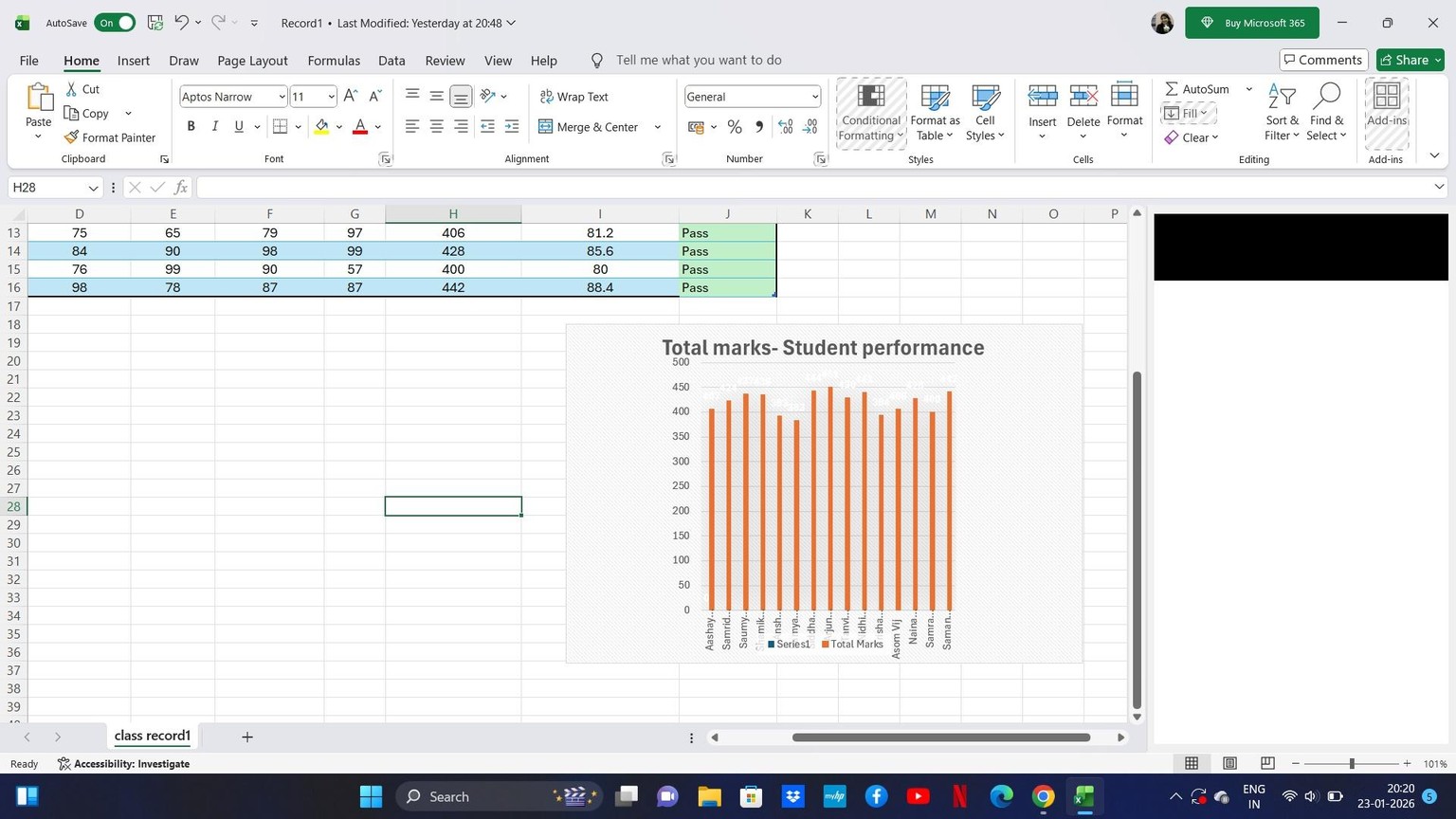Viewport: 1456px width, 819px height.
Task: Click the Increase Decimal icon
Action: 786,127
